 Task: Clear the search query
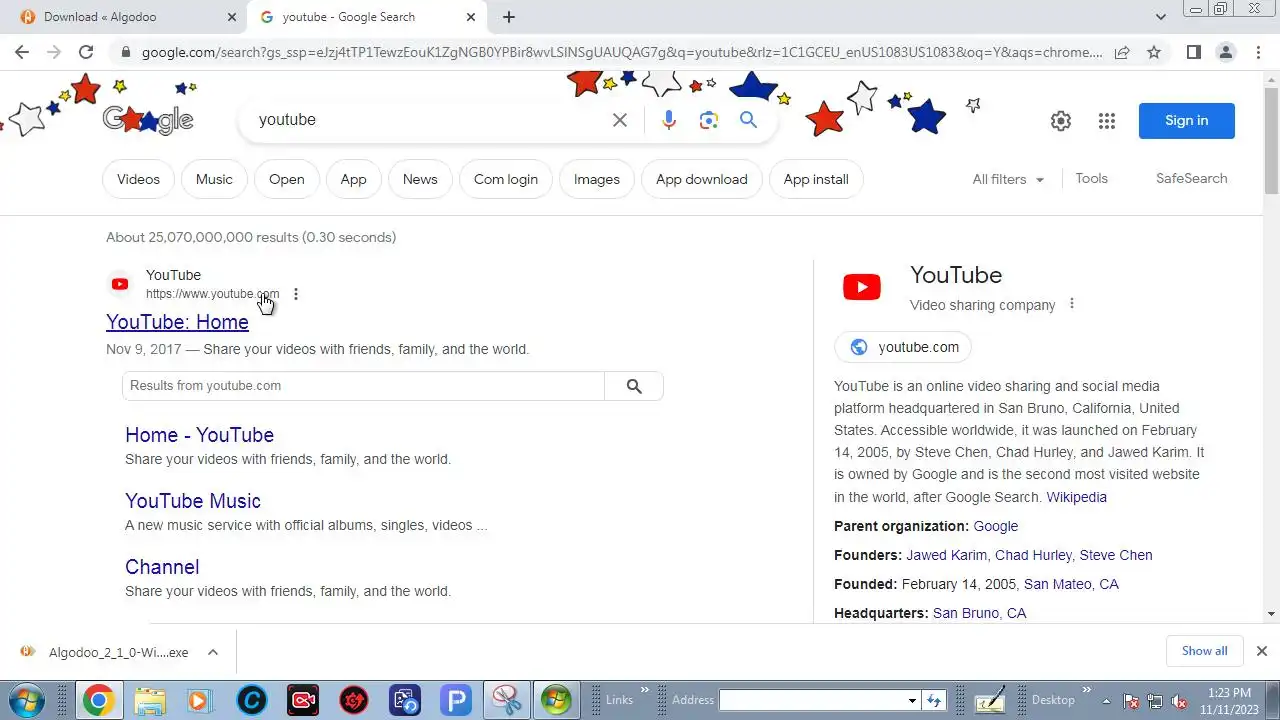click(620, 120)
